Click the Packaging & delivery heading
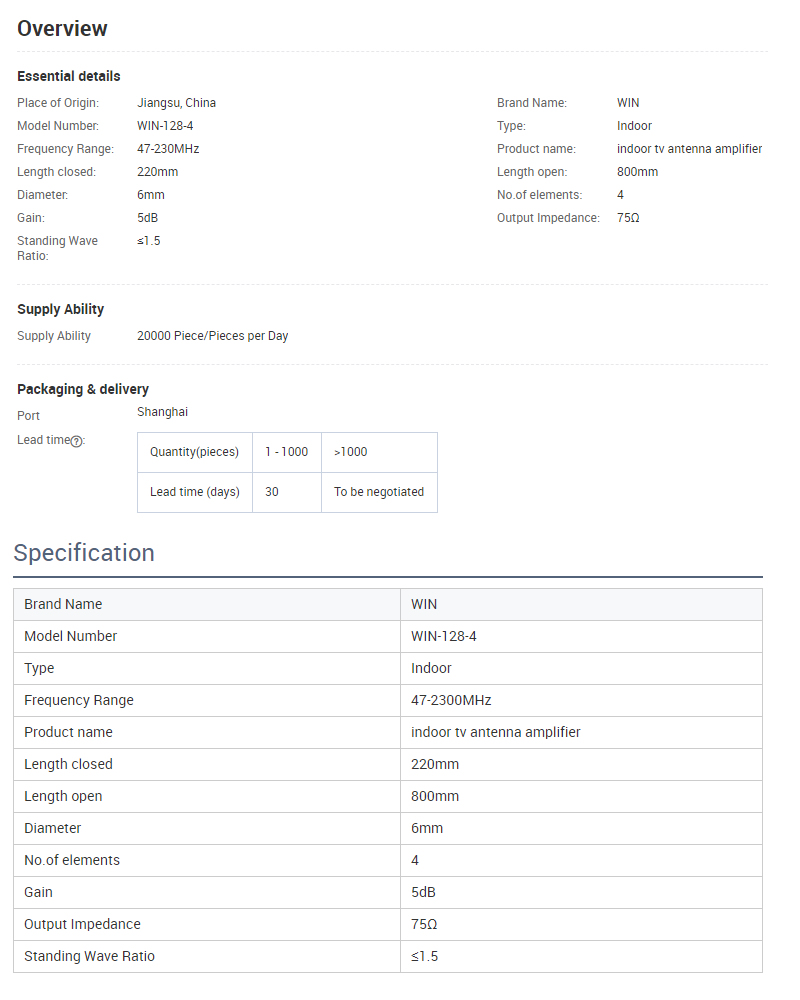 pos(83,389)
